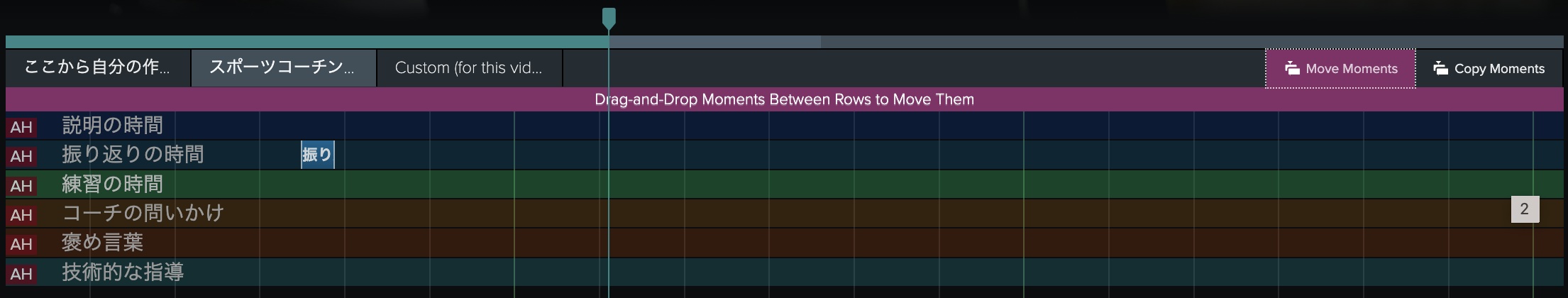The width and height of the screenshot is (1568, 298).
Task: Click the AH badge beside 褒め言葉
Action: click(21, 244)
